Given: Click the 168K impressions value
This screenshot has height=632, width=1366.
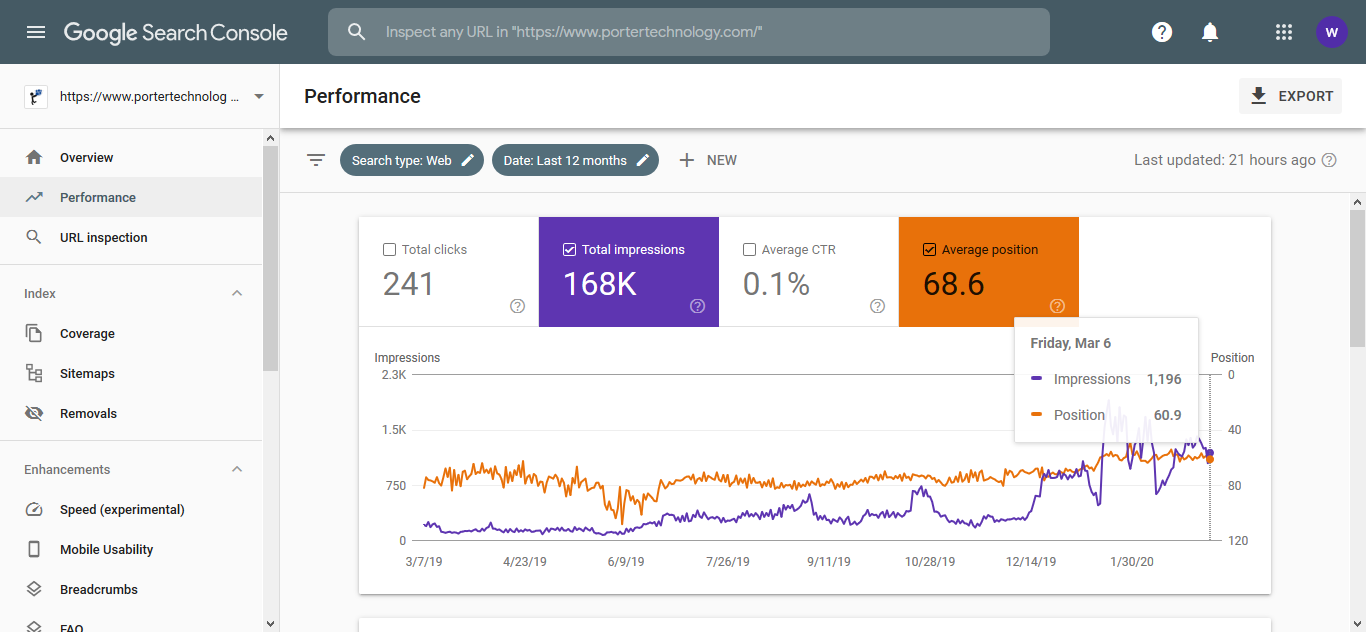Looking at the screenshot, I should point(600,284).
